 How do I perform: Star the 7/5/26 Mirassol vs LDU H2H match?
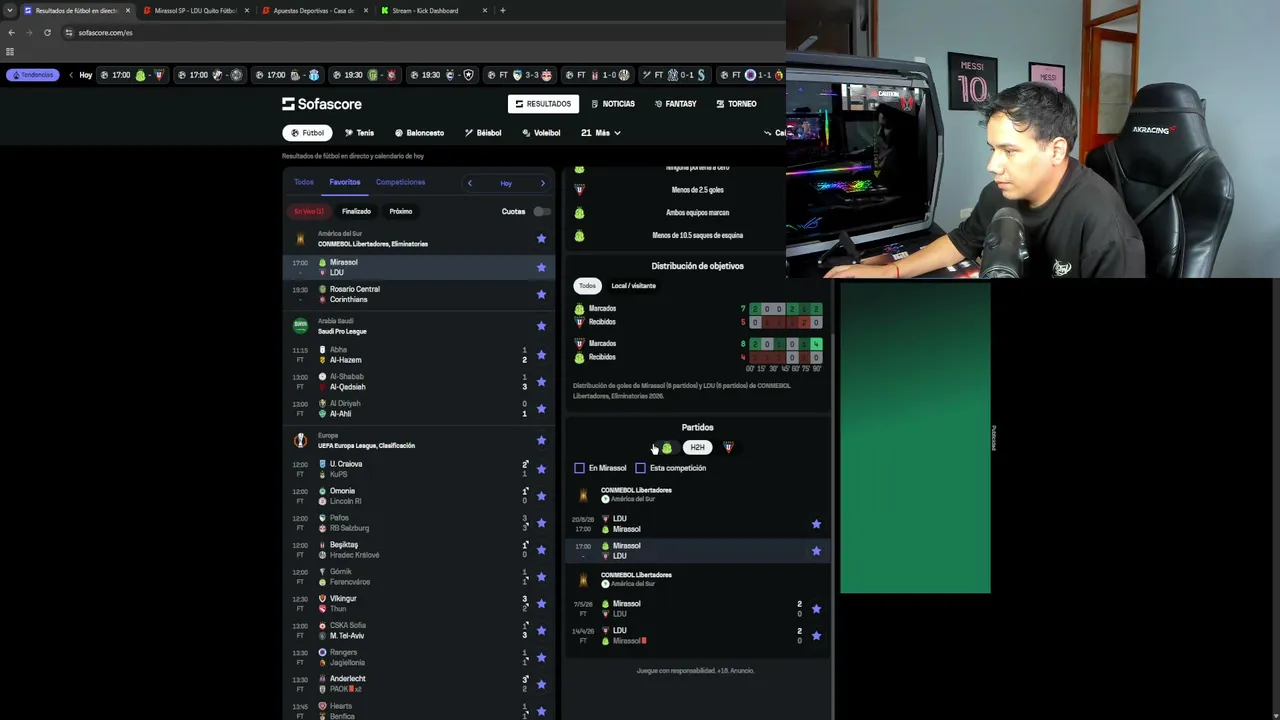click(x=816, y=609)
